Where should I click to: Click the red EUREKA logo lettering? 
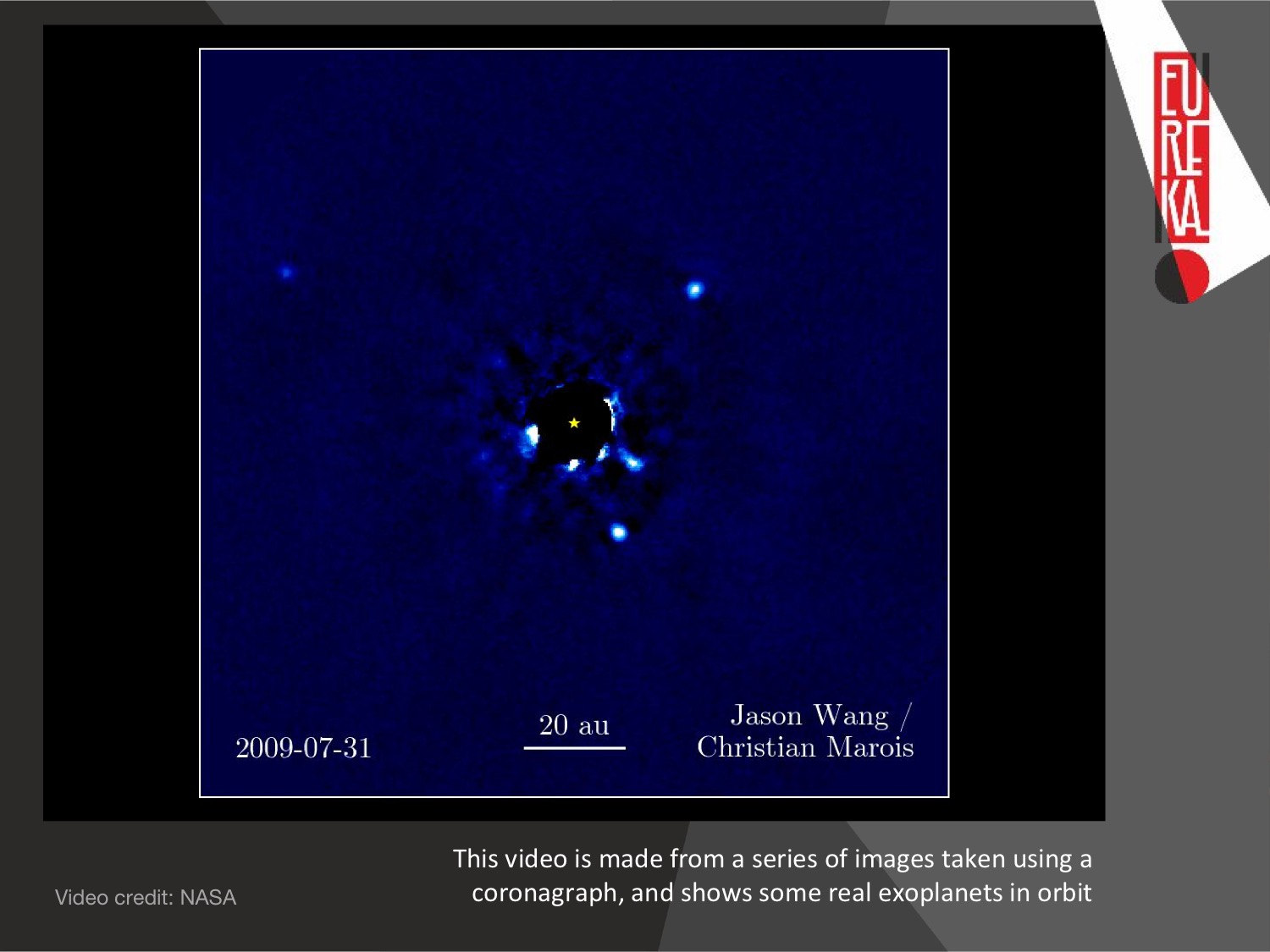click(x=1182, y=148)
